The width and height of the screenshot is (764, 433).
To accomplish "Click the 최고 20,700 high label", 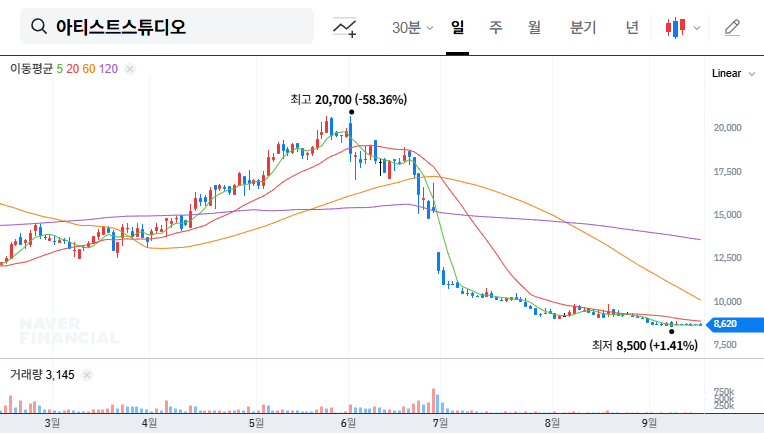I will (348, 100).
